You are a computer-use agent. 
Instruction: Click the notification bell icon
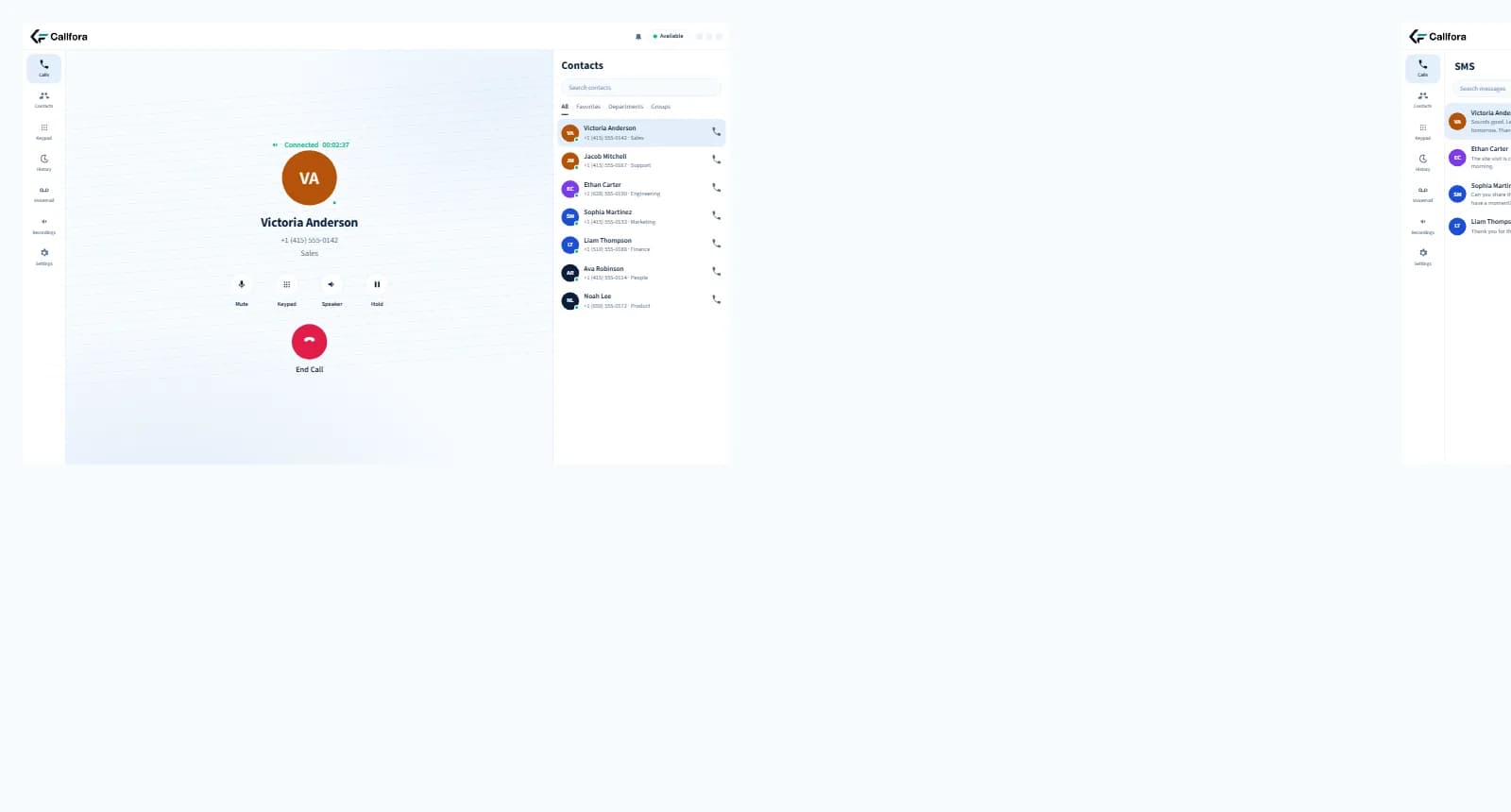tap(638, 37)
